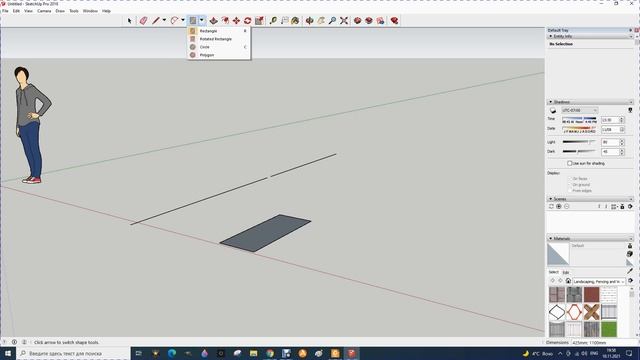The height and width of the screenshot is (360, 640).
Task: Open the Draw menu
Action: [x=60, y=11]
